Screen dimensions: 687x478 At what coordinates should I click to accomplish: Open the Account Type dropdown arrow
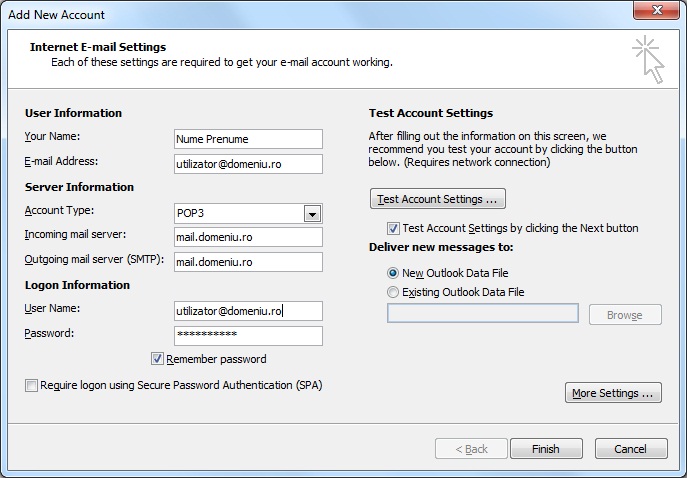pos(312,214)
